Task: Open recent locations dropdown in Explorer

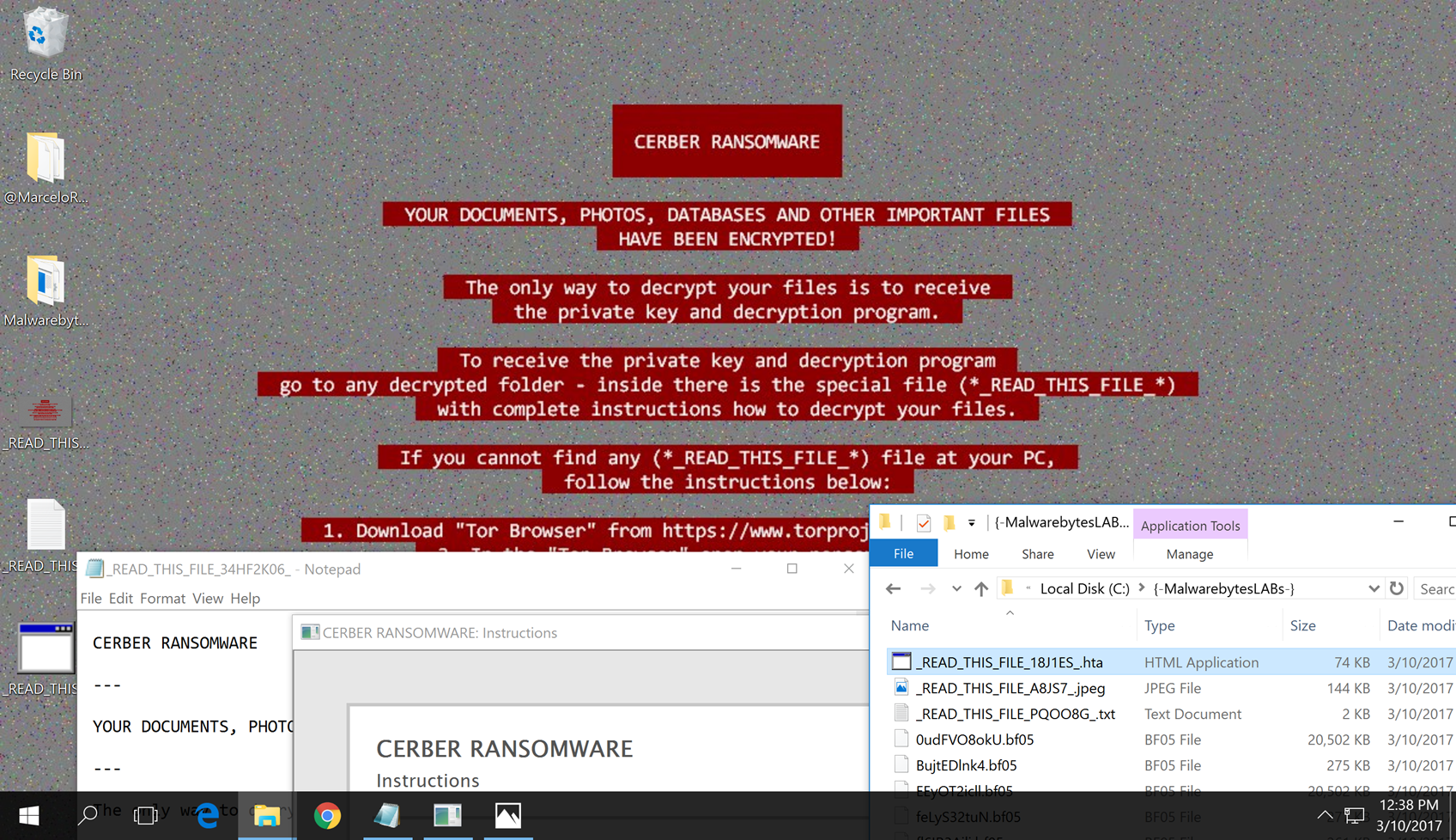Action: [x=956, y=589]
